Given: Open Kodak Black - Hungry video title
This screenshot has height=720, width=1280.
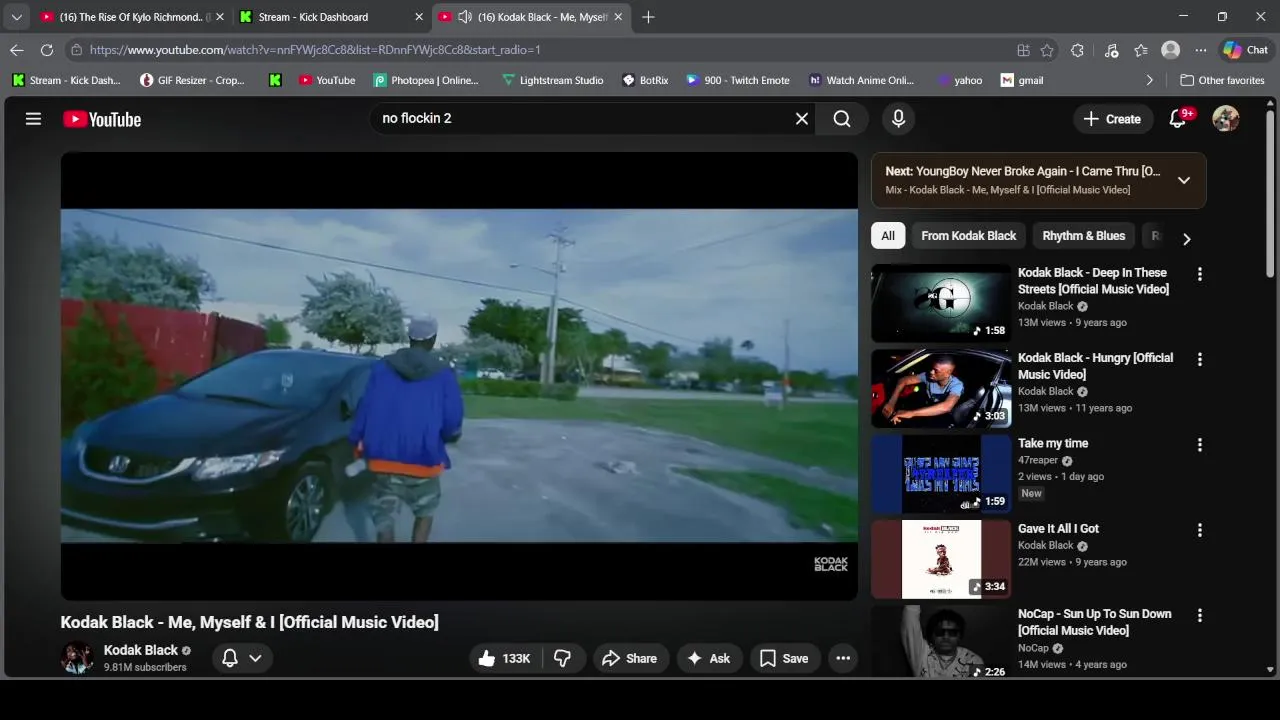Looking at the screenshot, I should click(x=1095, y=366).
